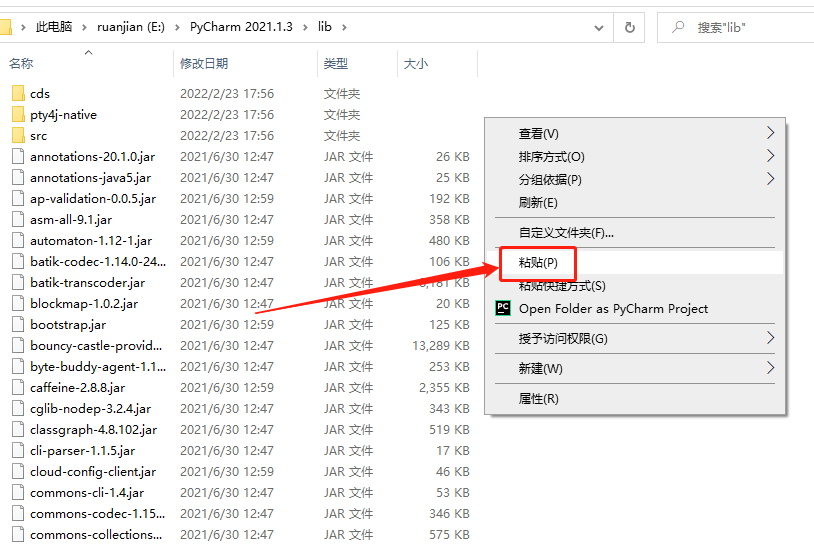Go to ruanjian (E:) in the breadcrumb
Screen dimensions: 814x546
pyautogui.click(x=131, y=27)
